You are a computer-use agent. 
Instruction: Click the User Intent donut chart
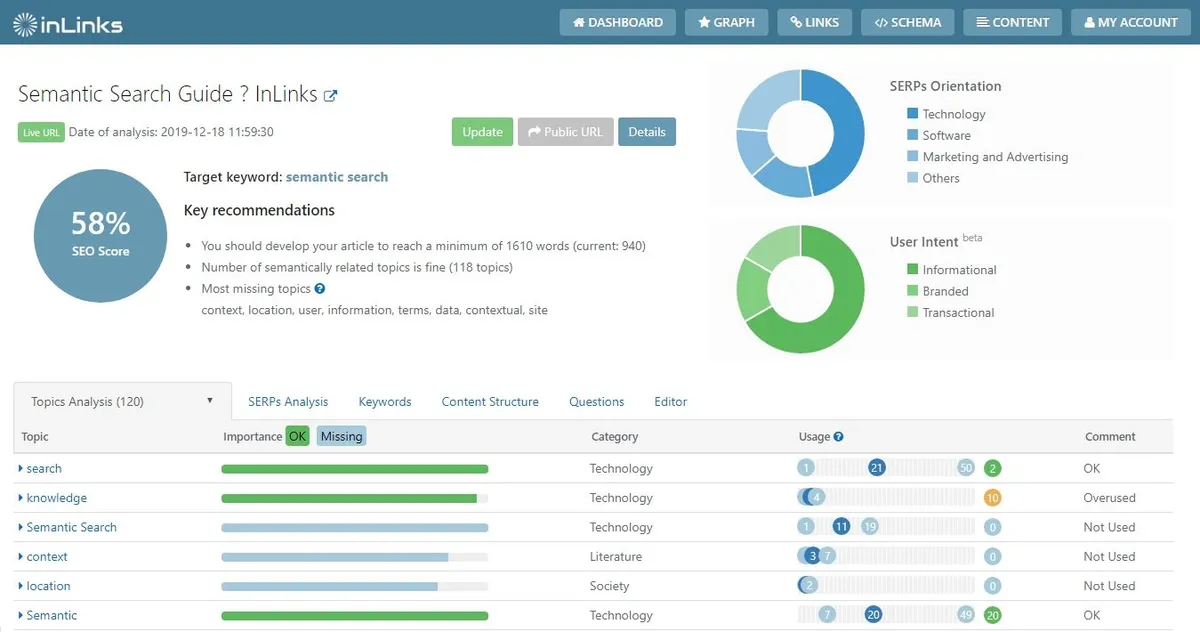(x=800, y=289)
